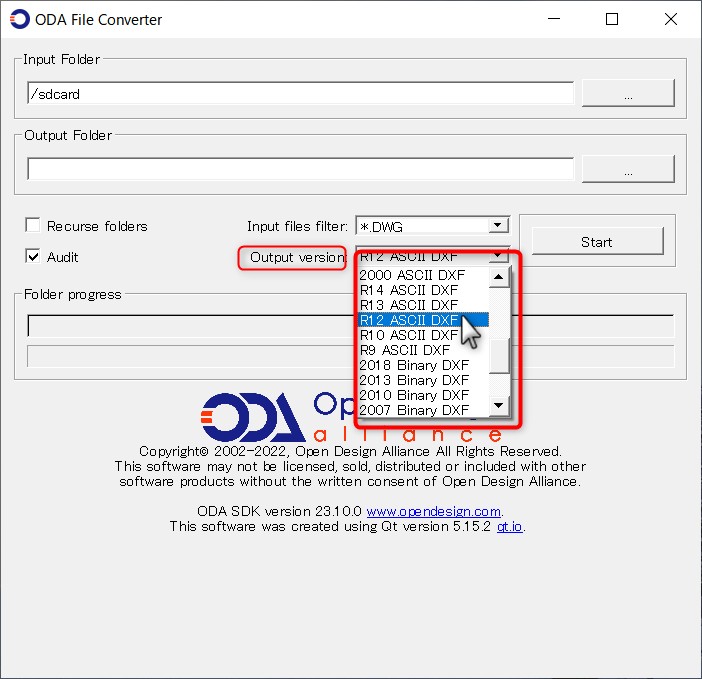Uncheck the Audit checkbox

[x=33, y=256]
